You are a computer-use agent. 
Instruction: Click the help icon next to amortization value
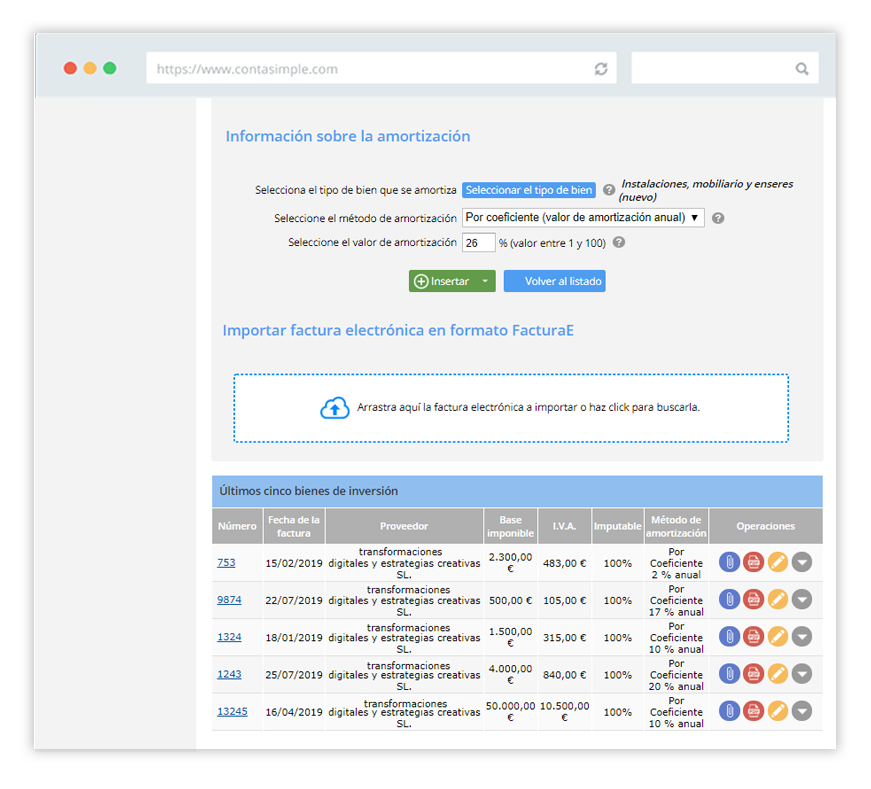point(619,242)
